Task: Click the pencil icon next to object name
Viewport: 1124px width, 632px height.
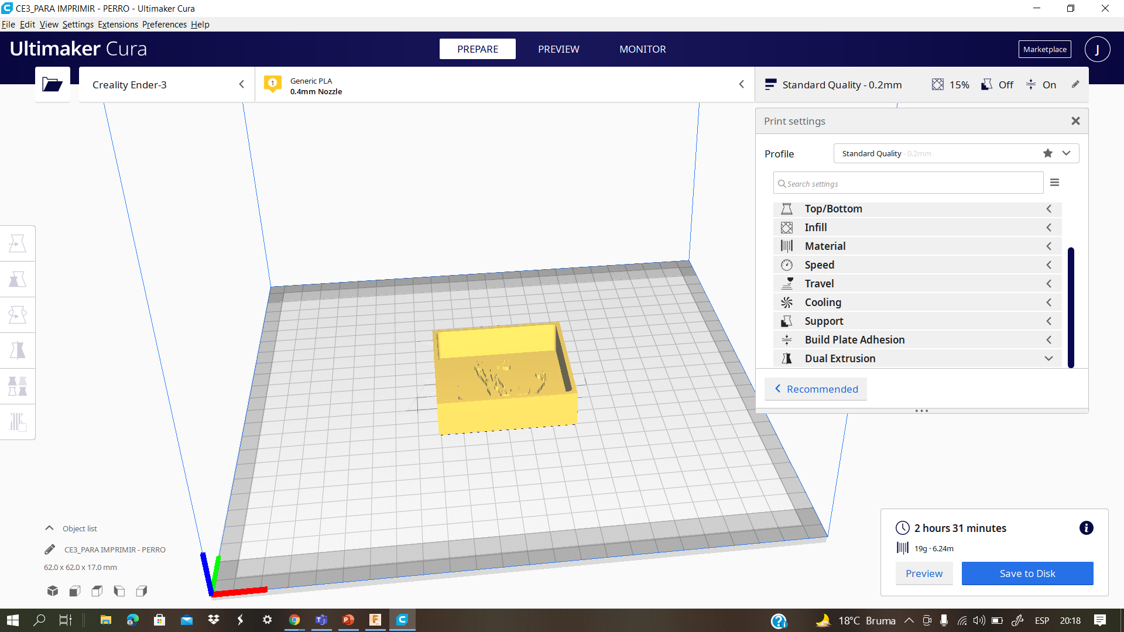Action: pyautogui.click(x=49, y=550)
